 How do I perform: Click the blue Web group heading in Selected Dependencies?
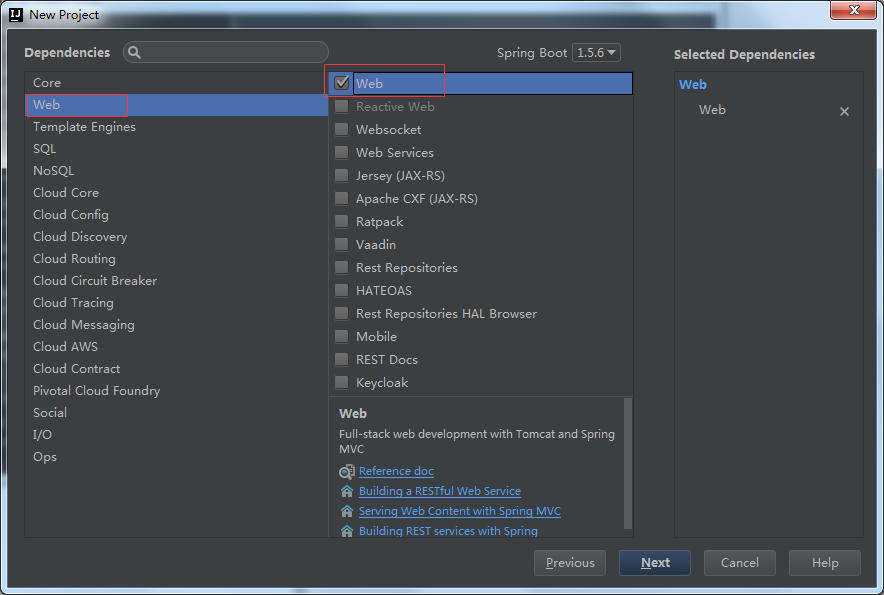tap(692, 85)
